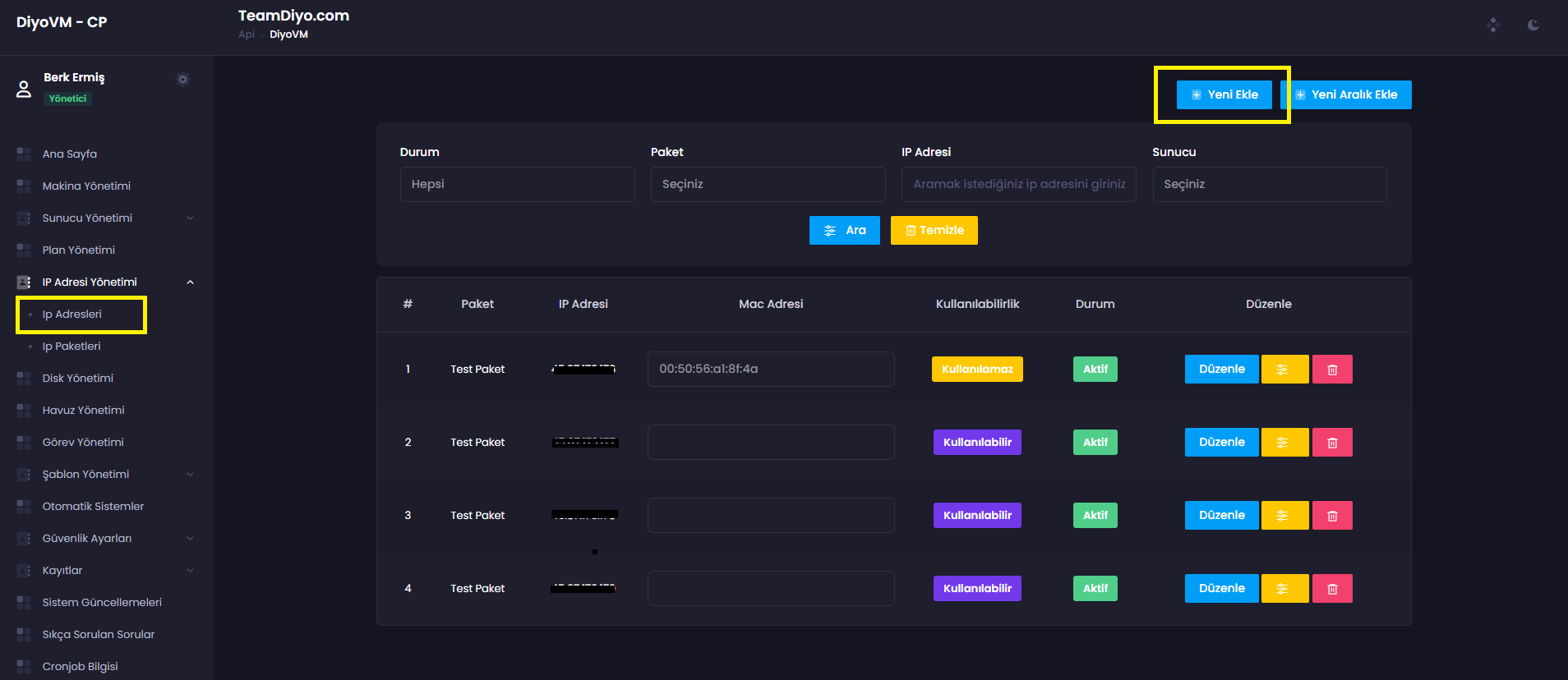The height and width of the screenshot is (680, 1568).
Task: Click the sparkle icon beside the moon icon
Action: click(x=1493, y=25)
